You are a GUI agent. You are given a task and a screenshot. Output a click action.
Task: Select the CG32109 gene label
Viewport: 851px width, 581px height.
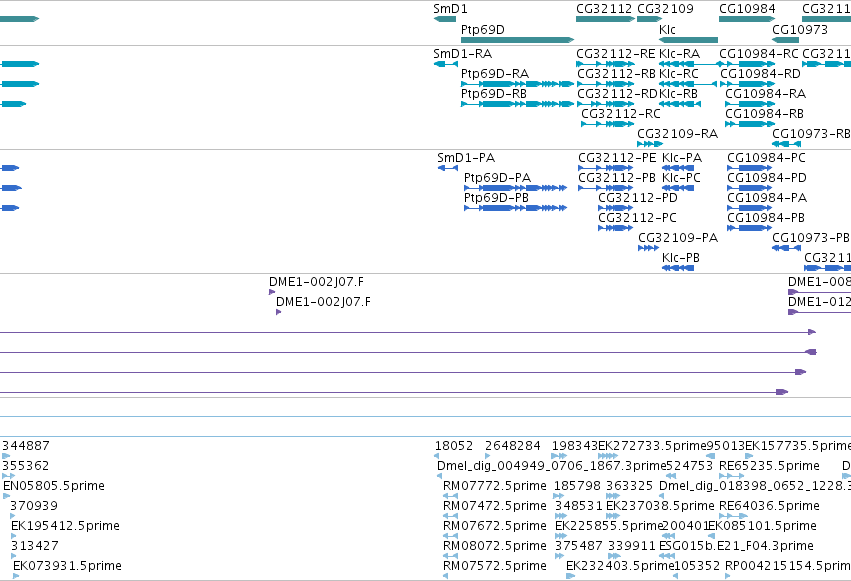pos(665,9)
